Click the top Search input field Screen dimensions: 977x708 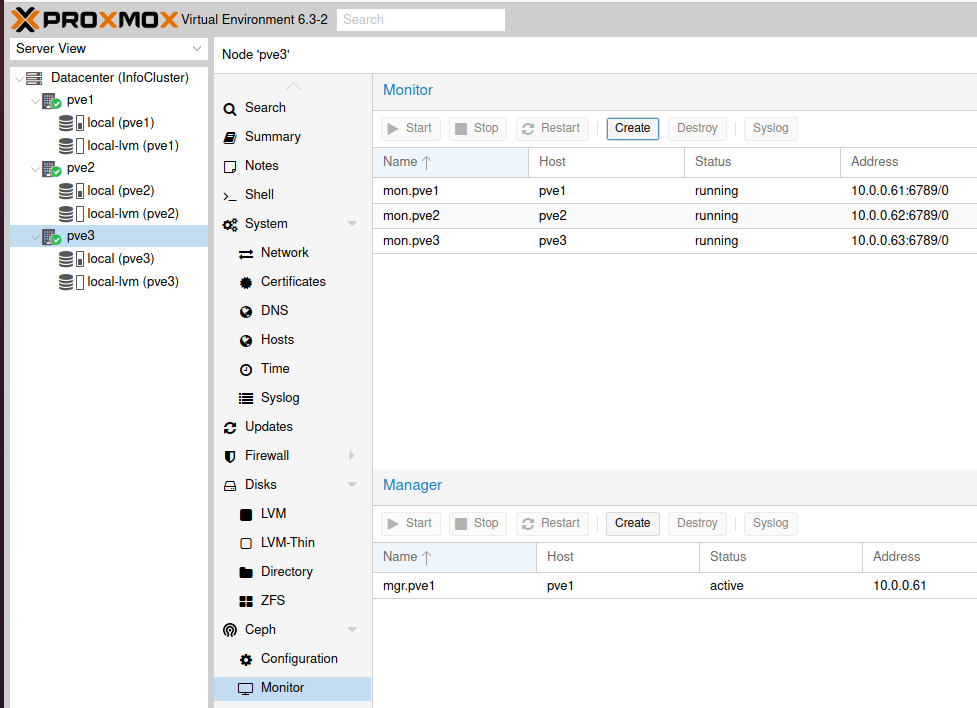tap(421, 20)
